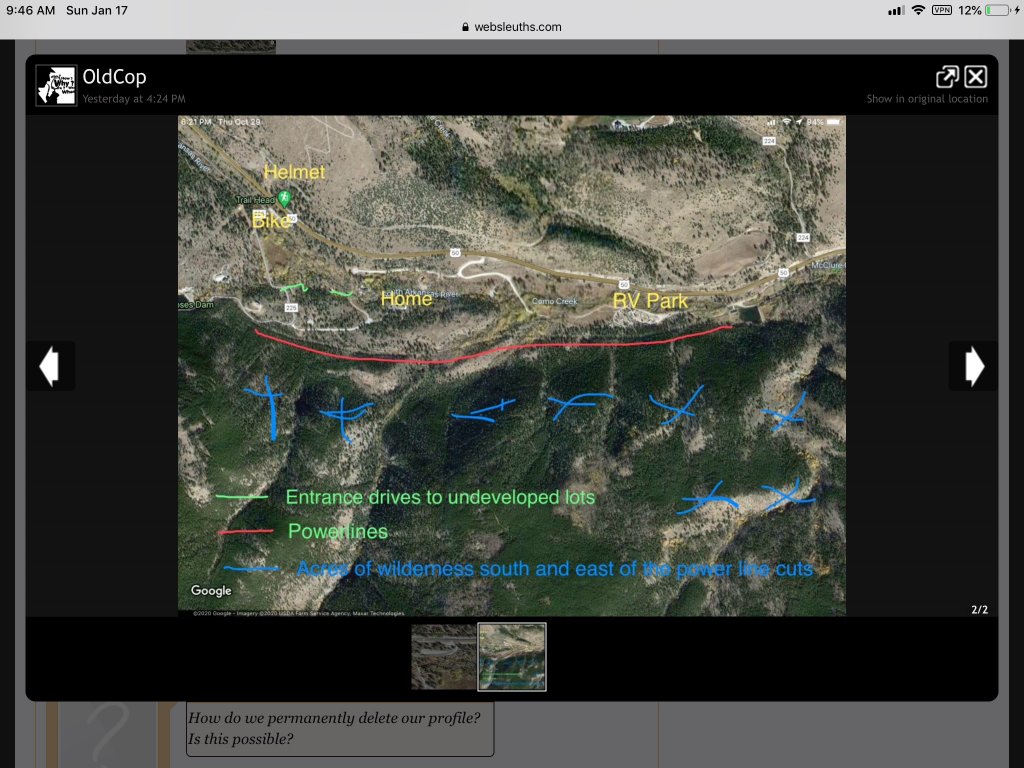This screenshot has width=1024, height=768.
Task: Click the green Trail Head map marker
Action: point(285,198)
